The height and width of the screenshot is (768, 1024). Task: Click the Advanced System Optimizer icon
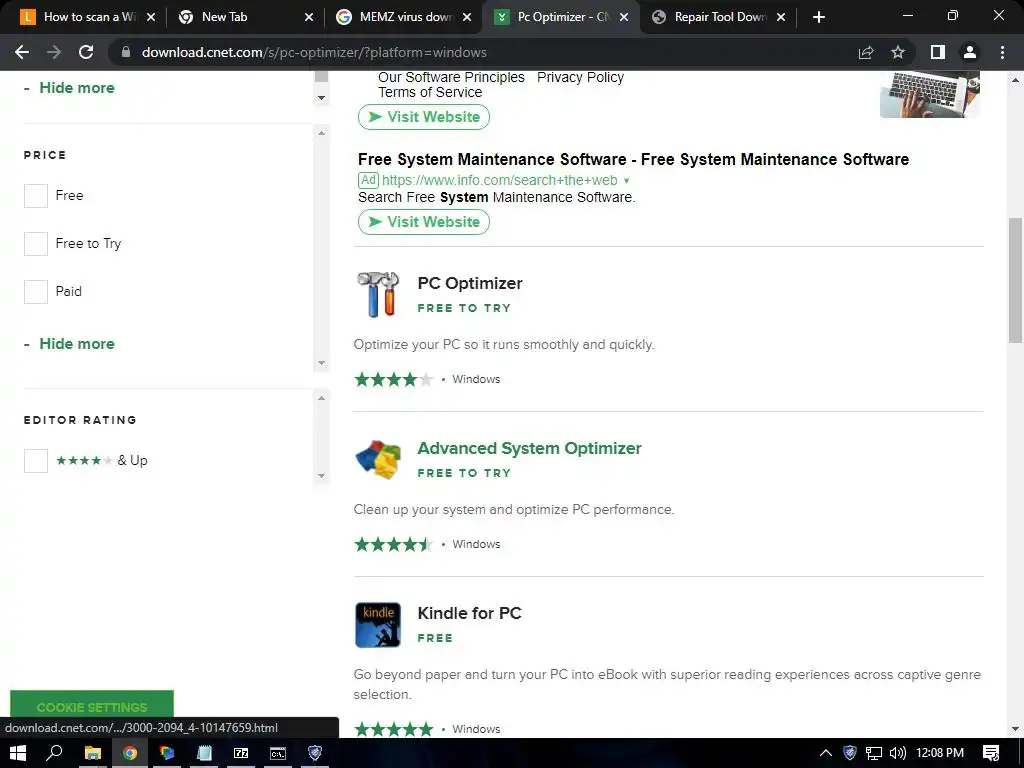pyautogui.click(x=378, y=459)
